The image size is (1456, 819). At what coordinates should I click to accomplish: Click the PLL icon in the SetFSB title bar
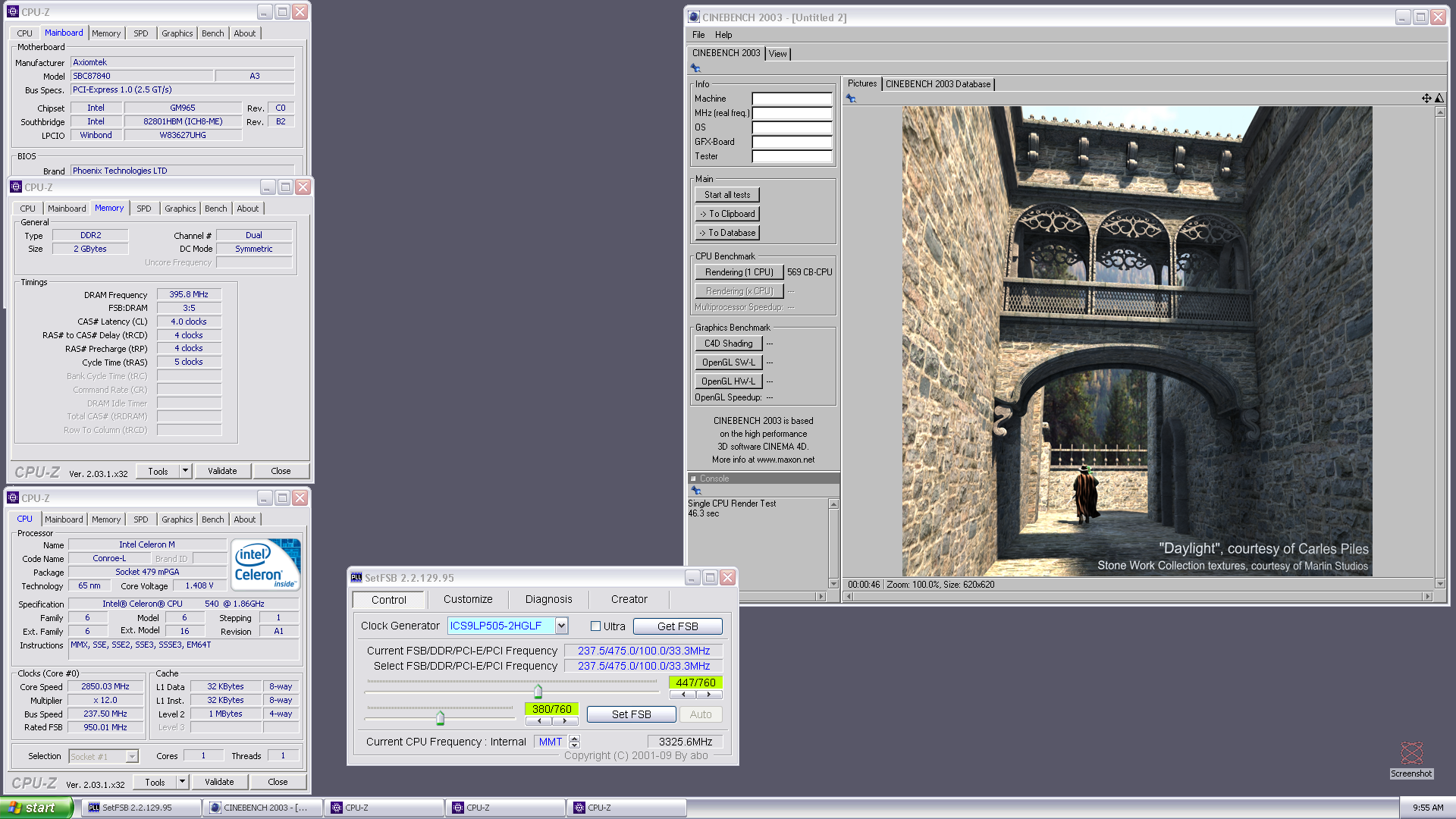pyautogui.click(x=356, y=578)
